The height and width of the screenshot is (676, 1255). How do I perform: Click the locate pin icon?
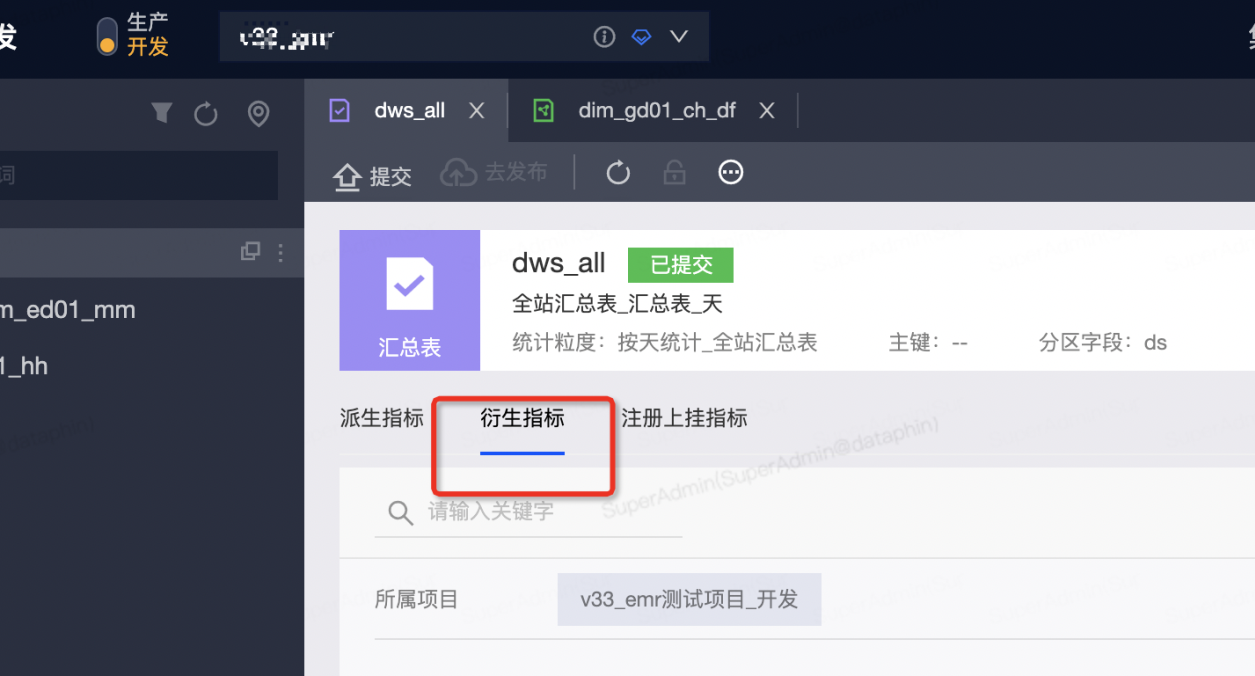pos(258,115)
